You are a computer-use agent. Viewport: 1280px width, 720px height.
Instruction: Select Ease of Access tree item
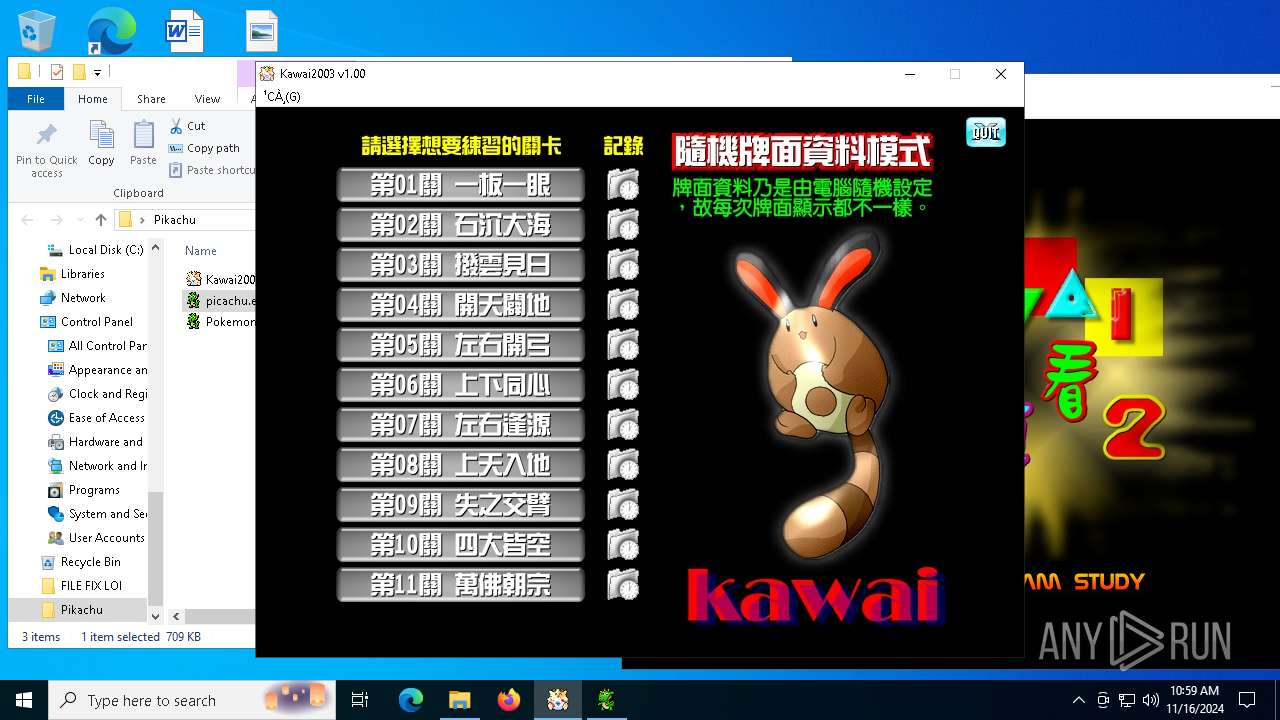97,418
